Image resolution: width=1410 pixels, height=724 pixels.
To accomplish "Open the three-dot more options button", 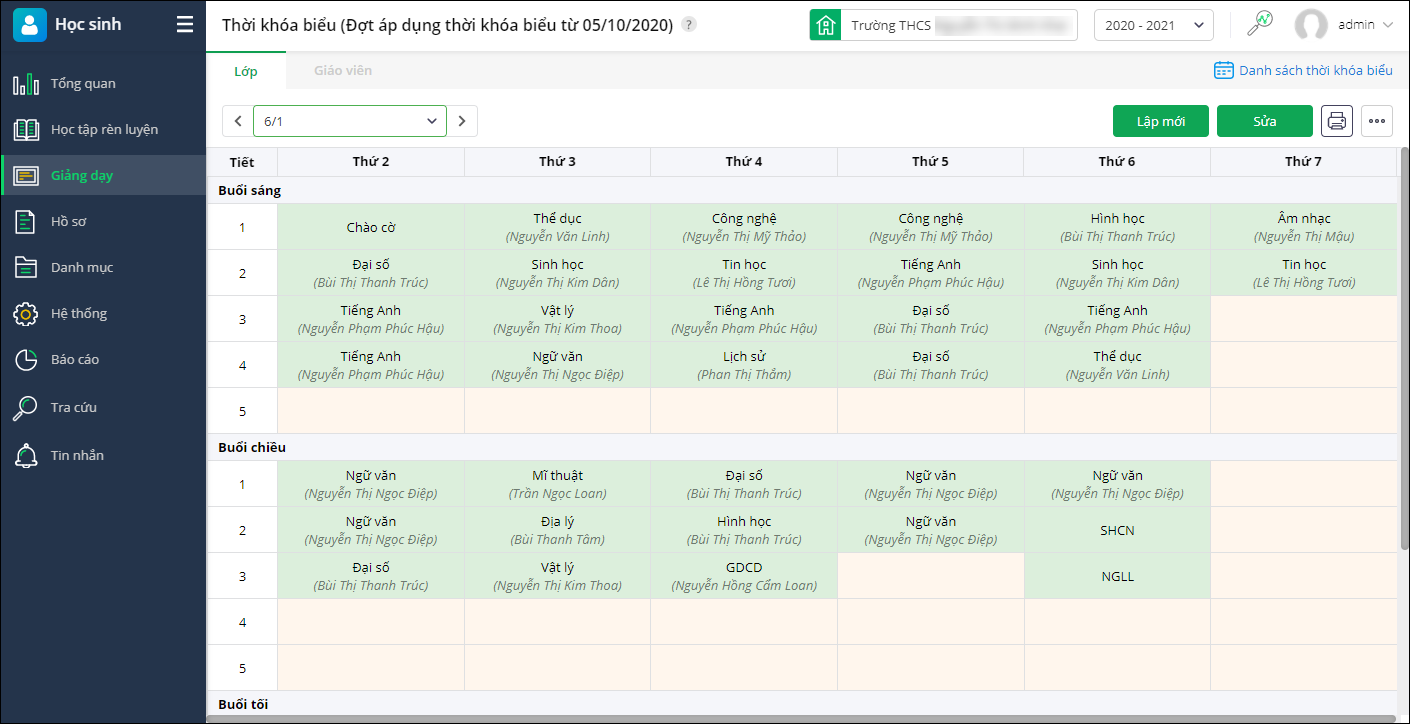I will (x=1377, y=121).
